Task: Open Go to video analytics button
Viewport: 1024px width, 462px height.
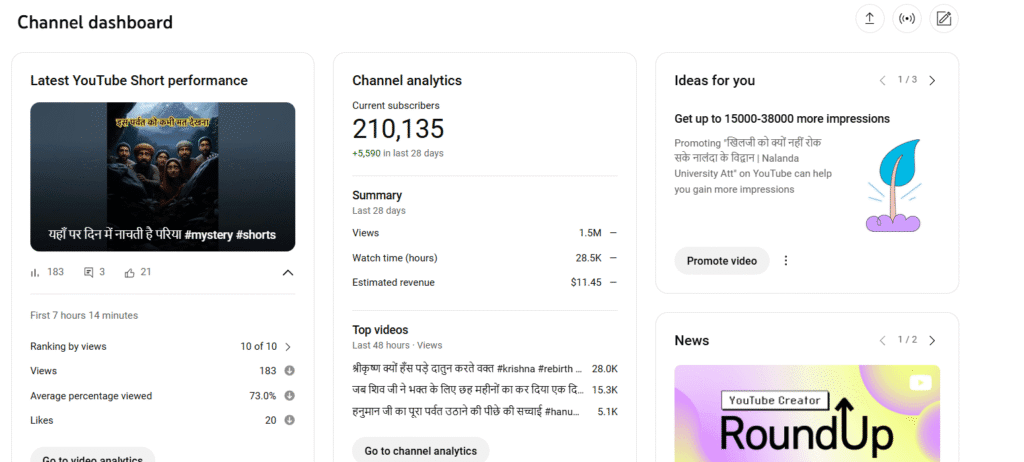Action: click(x=92, y=456)
